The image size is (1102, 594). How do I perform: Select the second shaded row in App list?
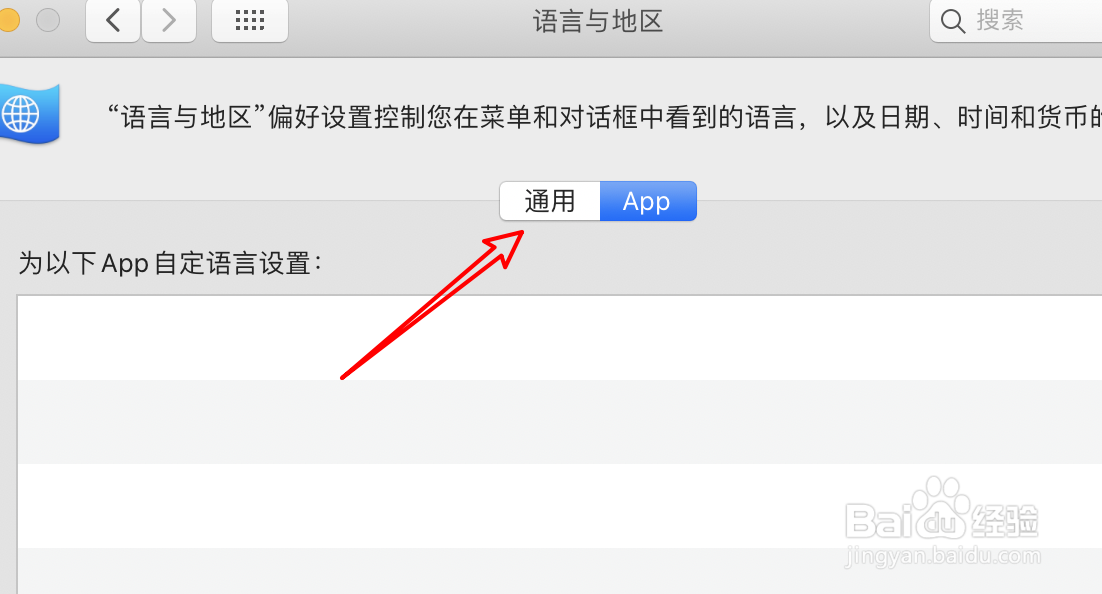click(559, 422)
